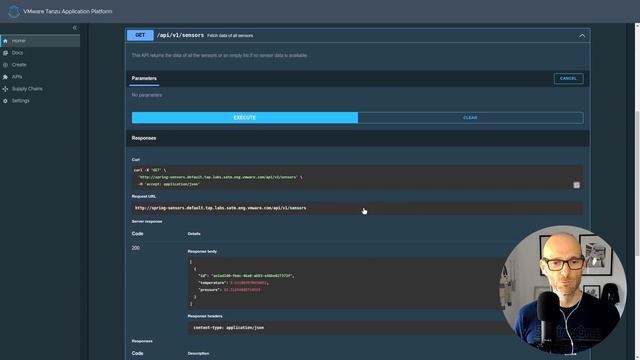Click the content-type: application/json header text
The height and width of the screenshot is (360, 640).
pos(229,328)
